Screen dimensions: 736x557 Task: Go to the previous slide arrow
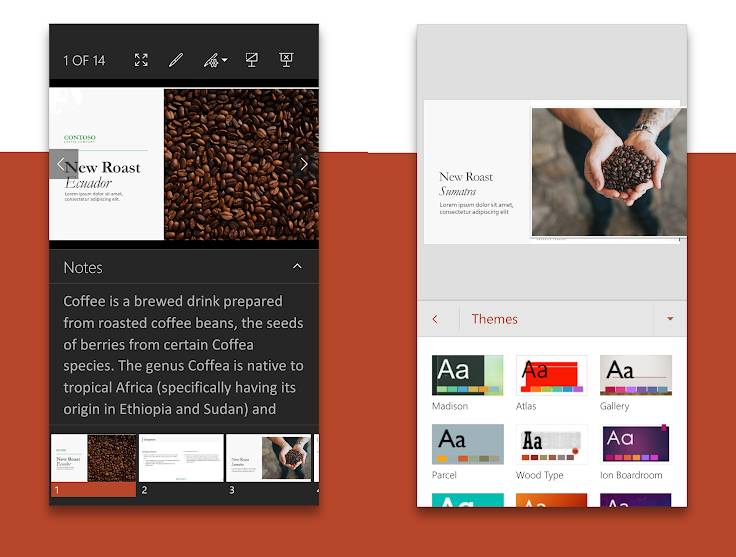click(x=61, y=164)
